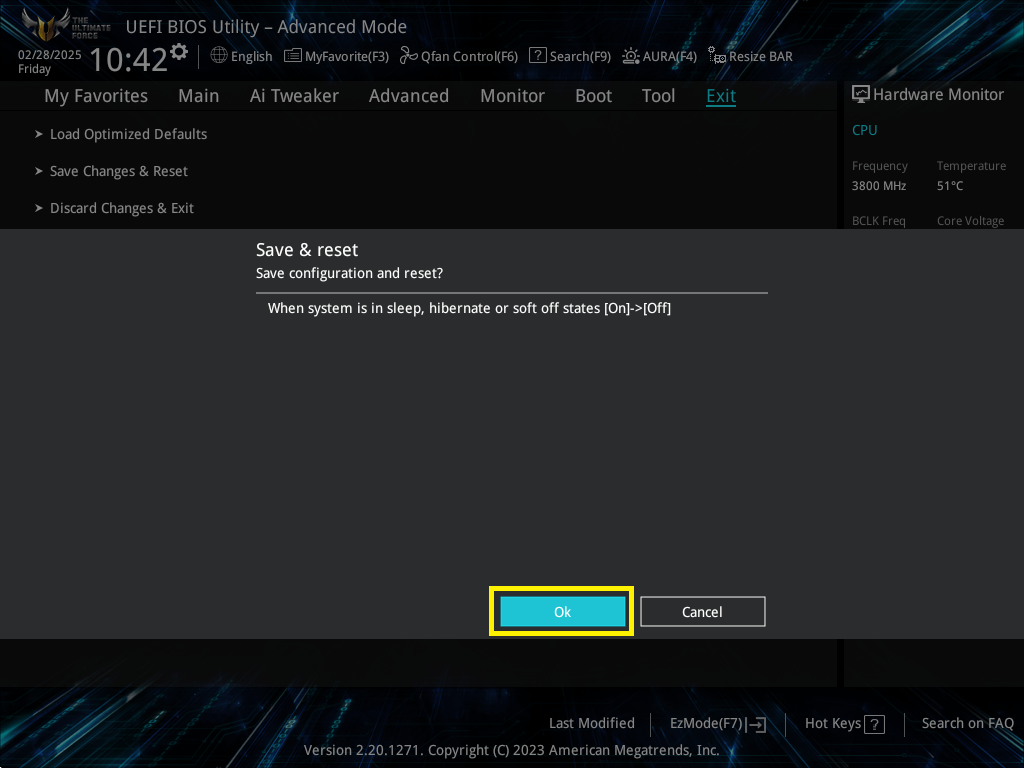Screen dimensions: 1024x768
Task: Open MyFavorite(F3) list icon
Action: click(293, 56)
